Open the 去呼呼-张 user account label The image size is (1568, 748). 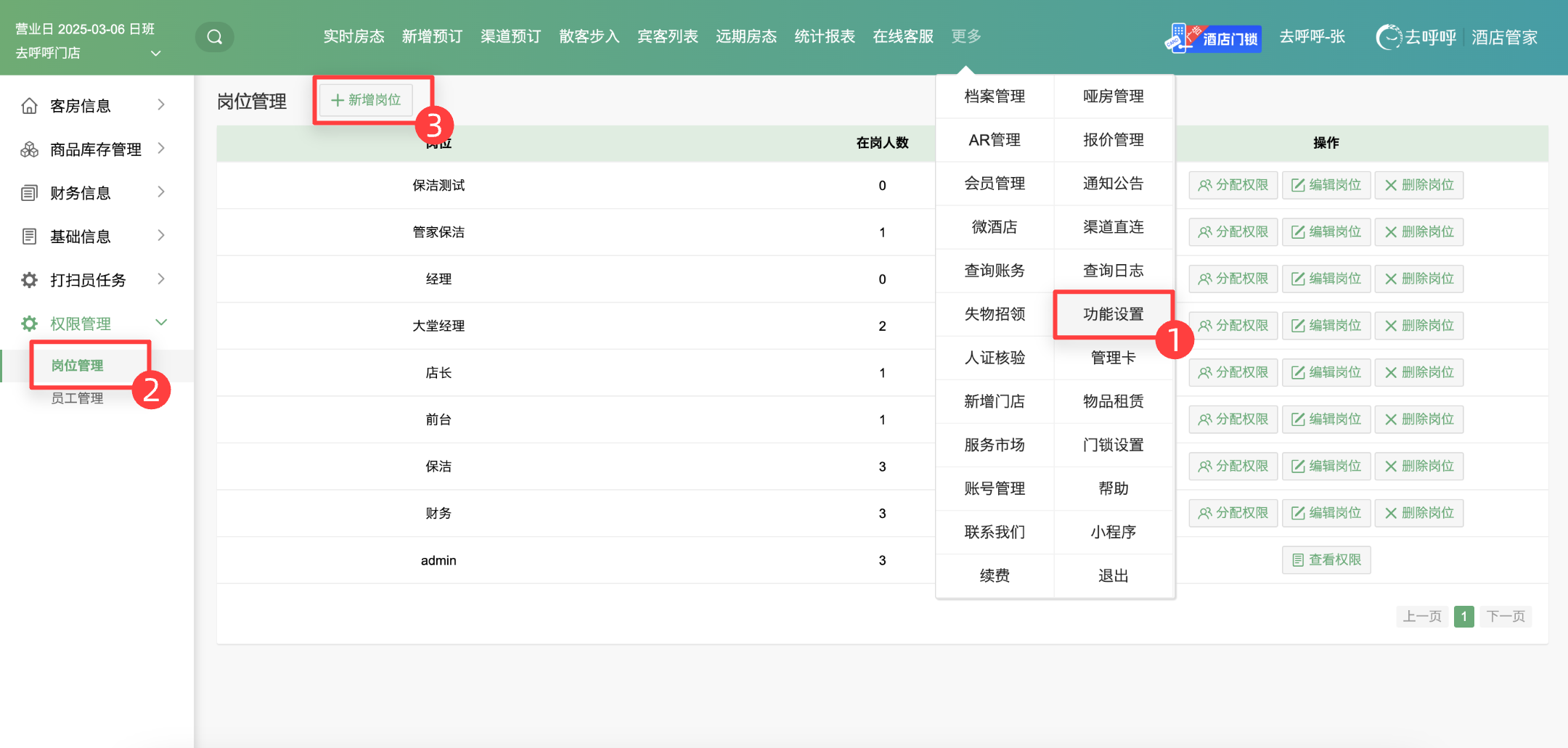click(1312, 37)
